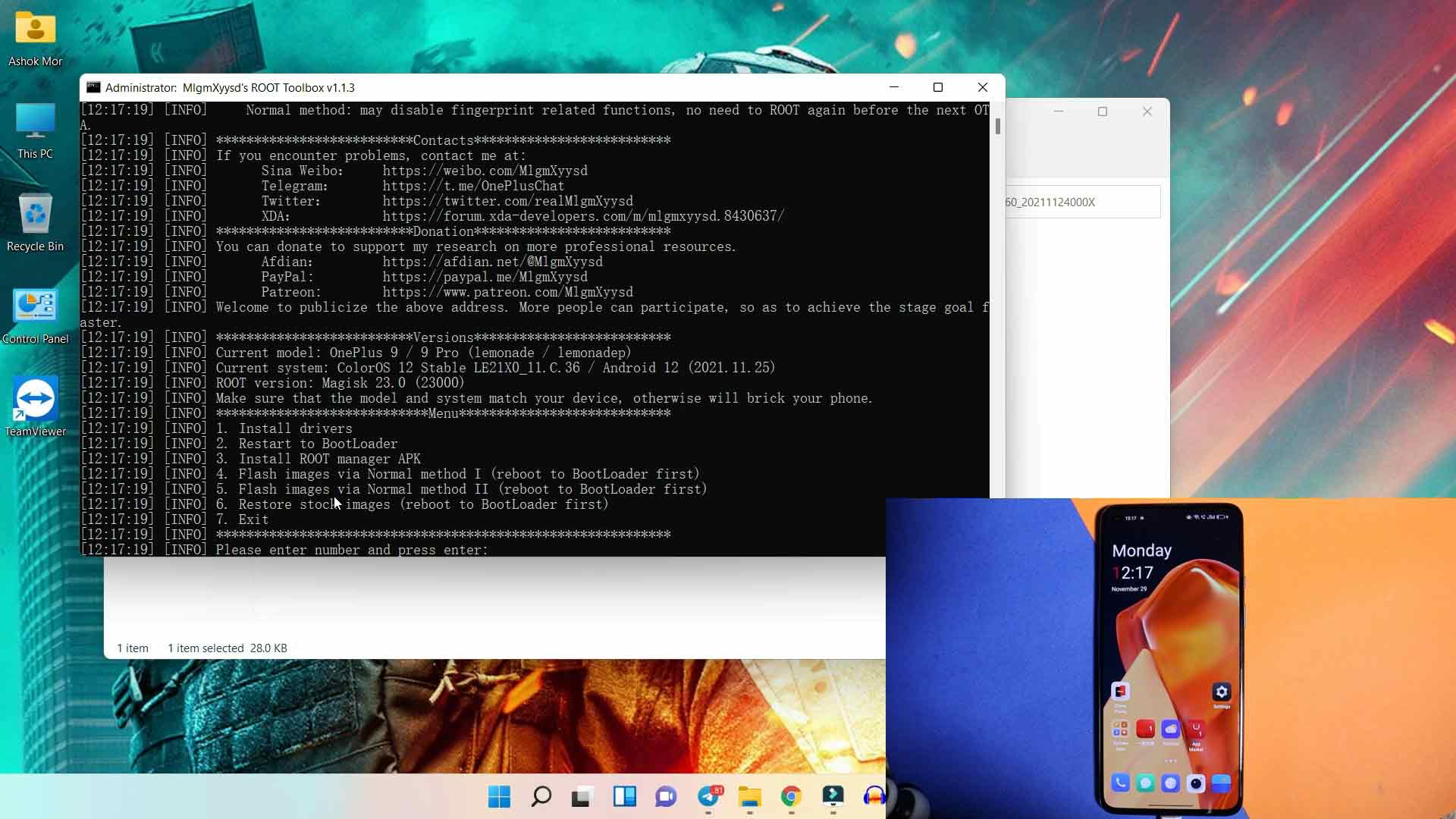Click menu line '7. Exit'
This screenshot has width=1456, height=819.
pyautogui.click(x=243, y=519)
